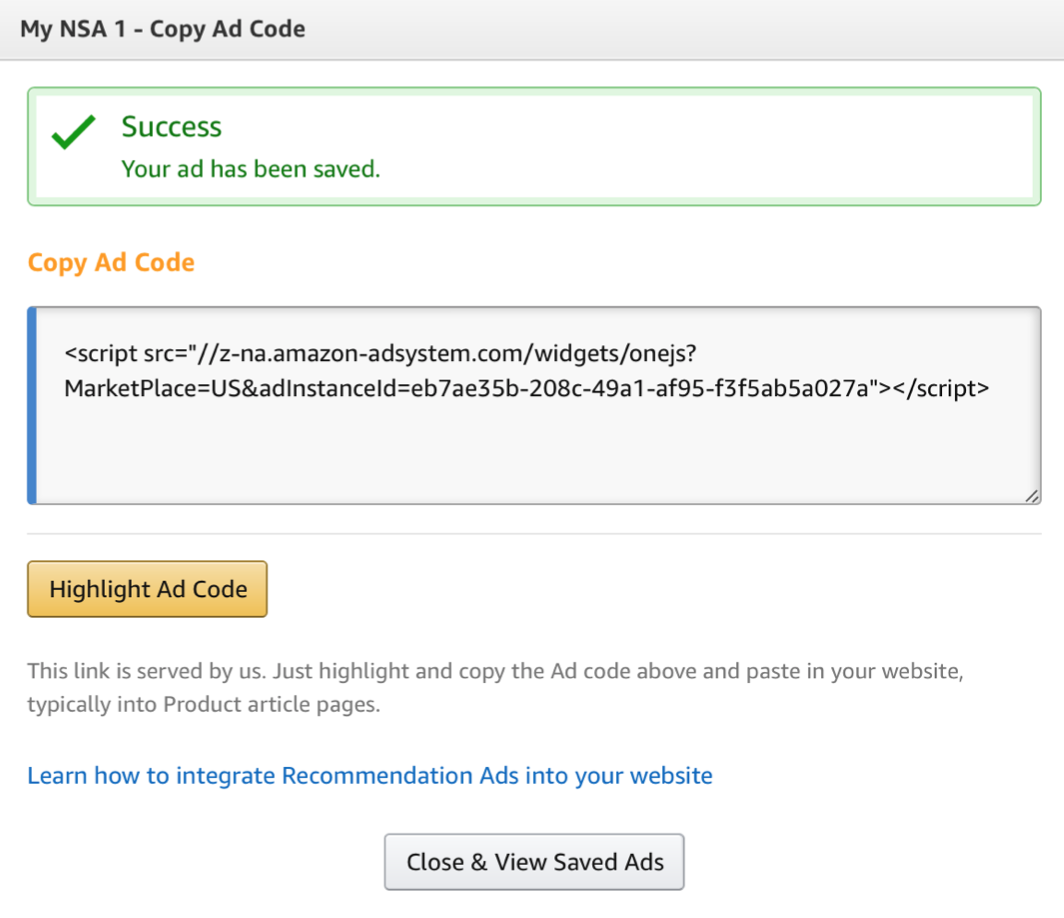The width and height of the screenshot is (1064, 918).
Task: Click the Highlight Ad Code button
Action: 147,589
